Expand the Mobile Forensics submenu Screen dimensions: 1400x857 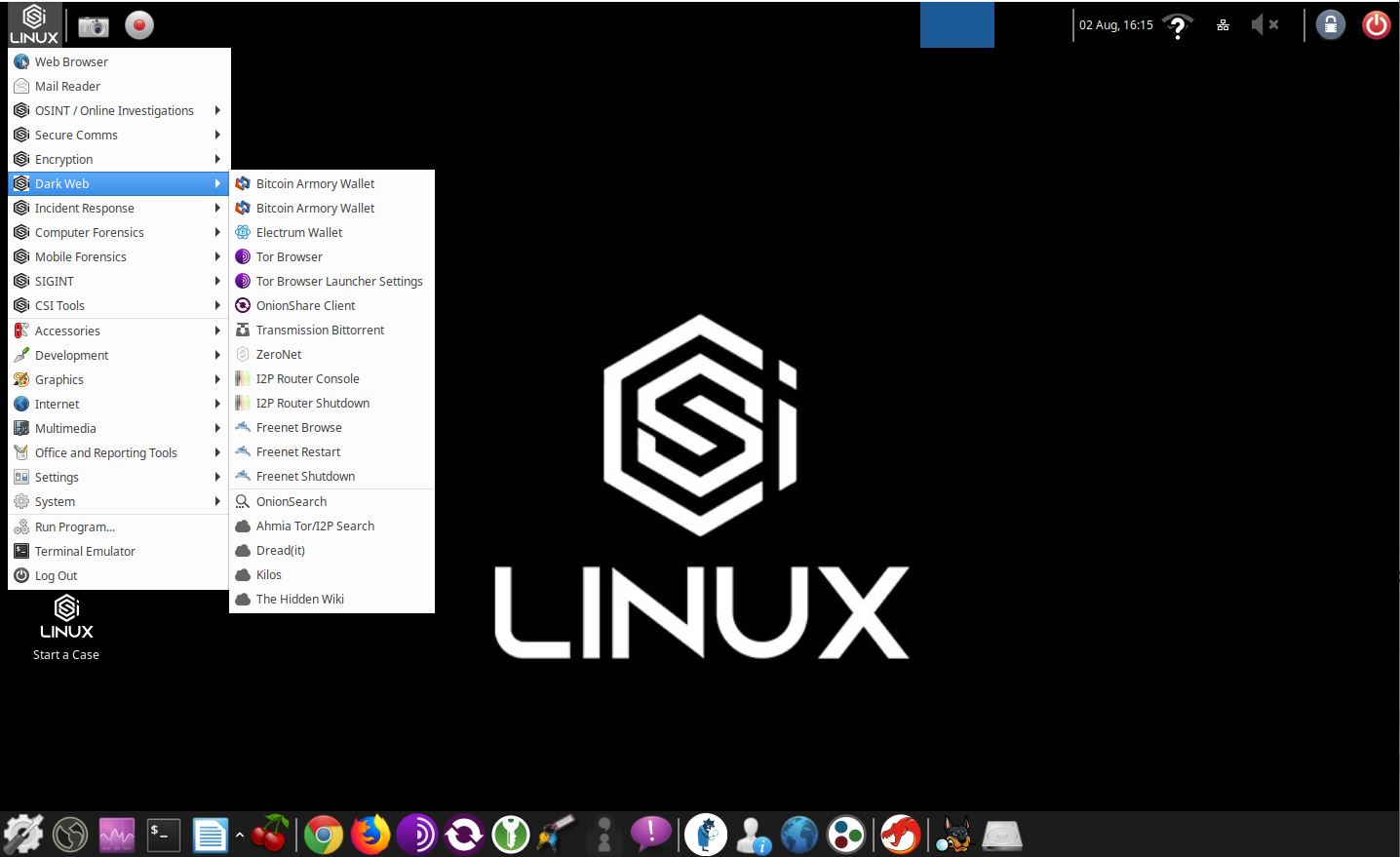119,256
